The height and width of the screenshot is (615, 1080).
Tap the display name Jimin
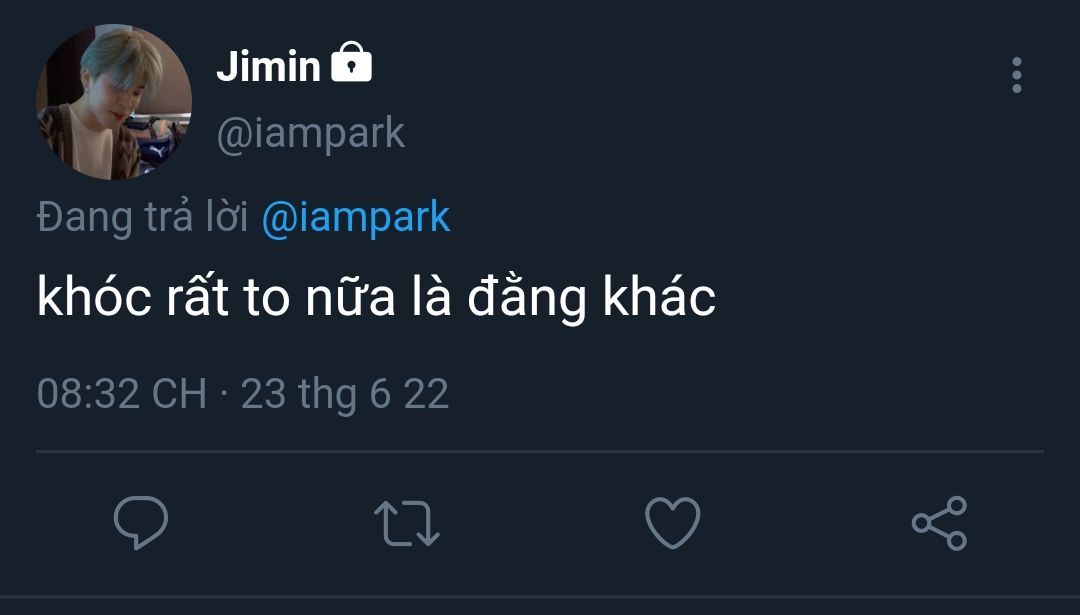[x=268, y=67]
